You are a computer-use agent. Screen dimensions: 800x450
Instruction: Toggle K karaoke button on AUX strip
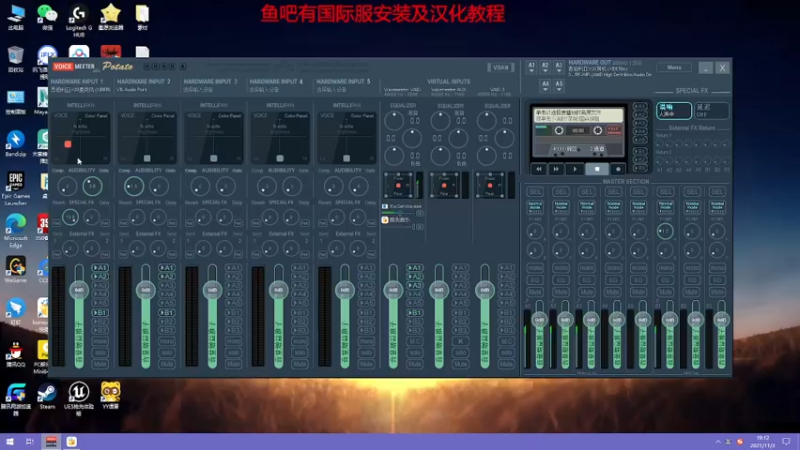point(460,341)
